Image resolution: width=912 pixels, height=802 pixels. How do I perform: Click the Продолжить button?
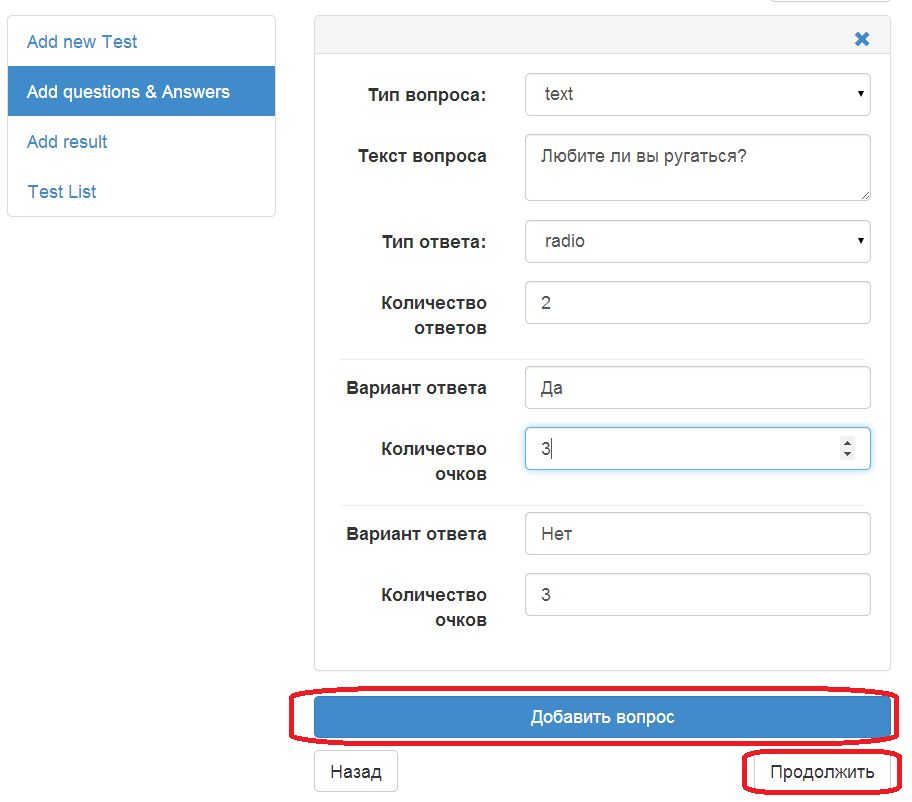[822, 771]
